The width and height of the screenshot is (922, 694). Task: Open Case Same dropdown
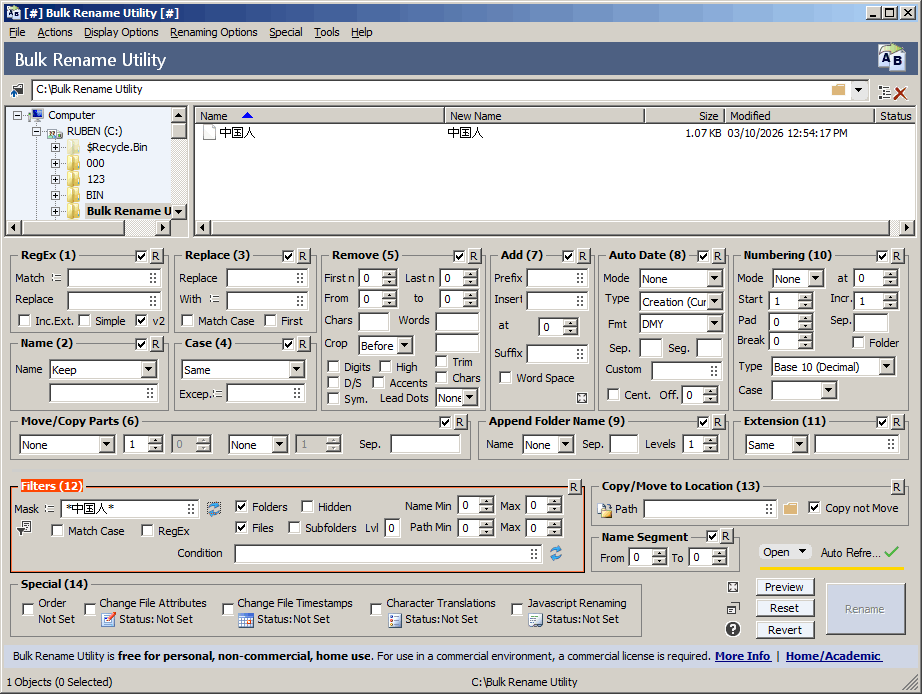point(297,369)
